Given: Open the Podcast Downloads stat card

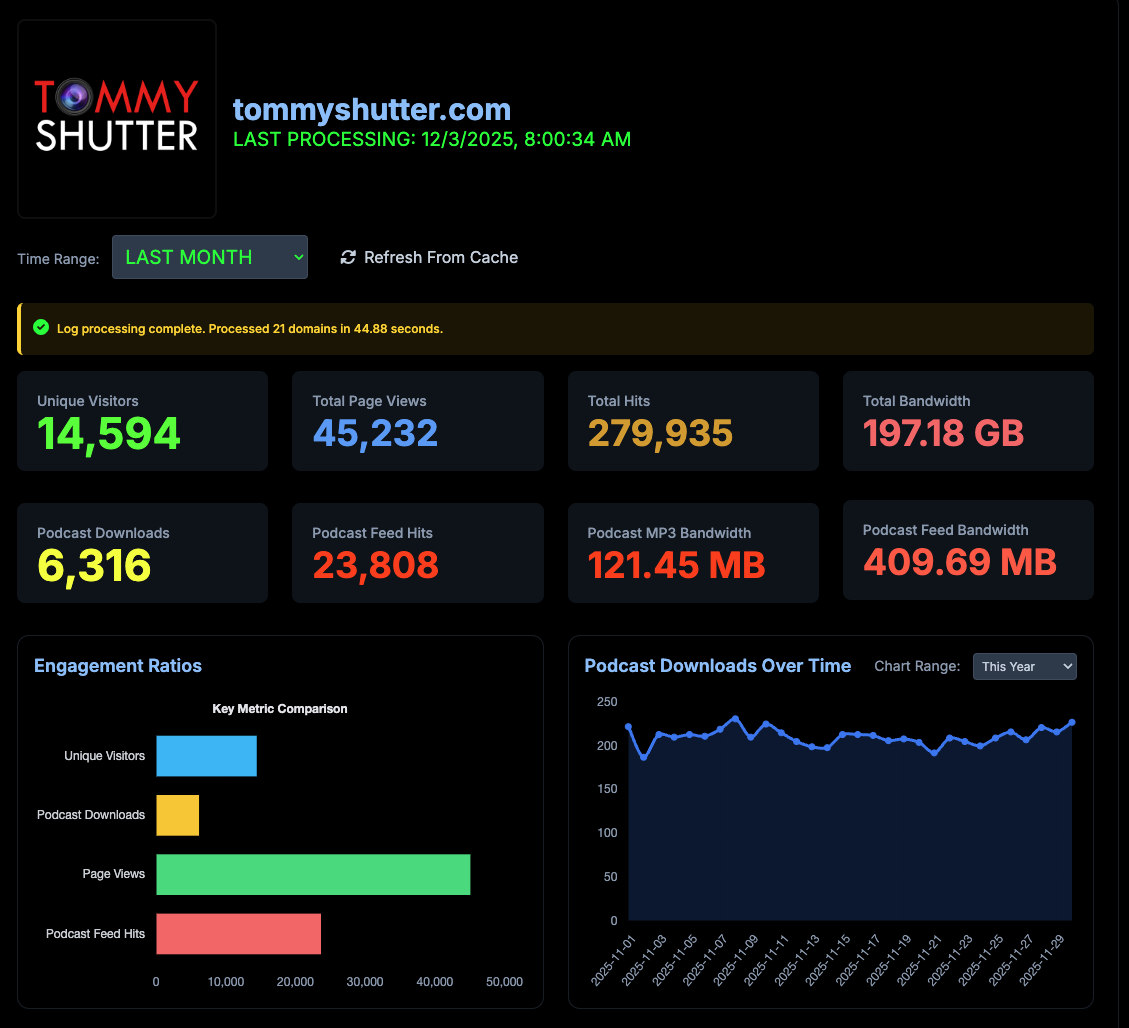Looking at the screenshot, I should click(x=142, y=553).
